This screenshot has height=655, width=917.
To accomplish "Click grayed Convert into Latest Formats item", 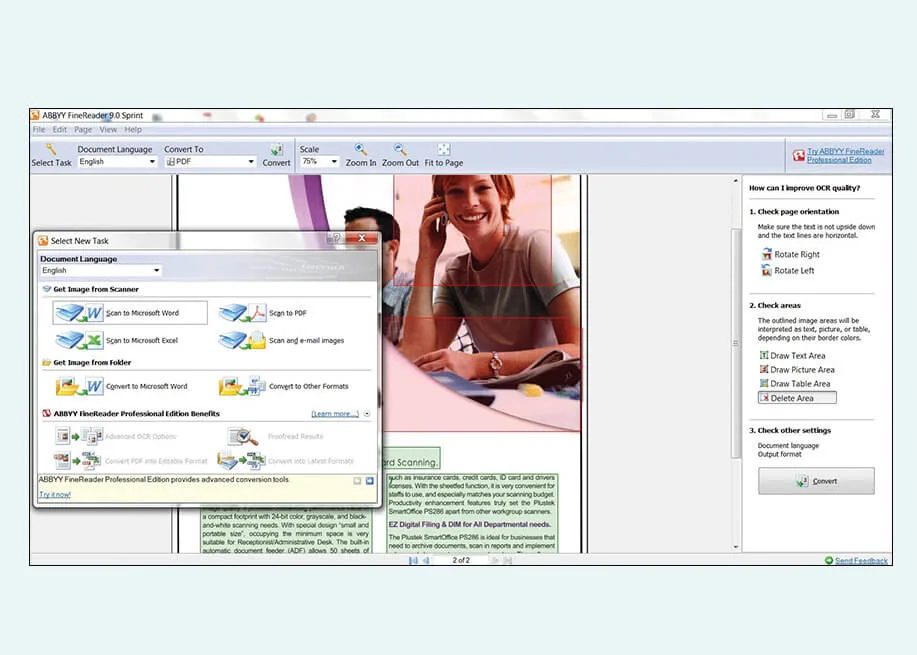I will (285, 461).
